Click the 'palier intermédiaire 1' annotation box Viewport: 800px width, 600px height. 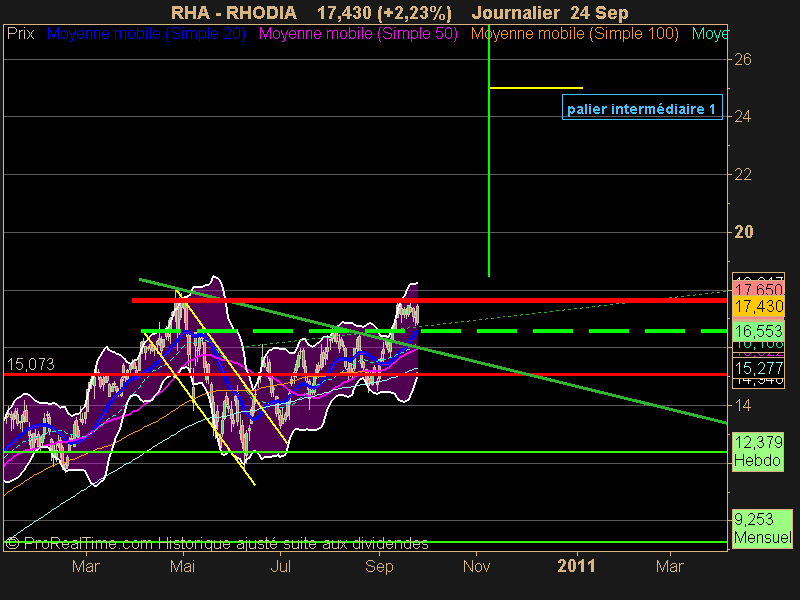[x=642, y=108]
